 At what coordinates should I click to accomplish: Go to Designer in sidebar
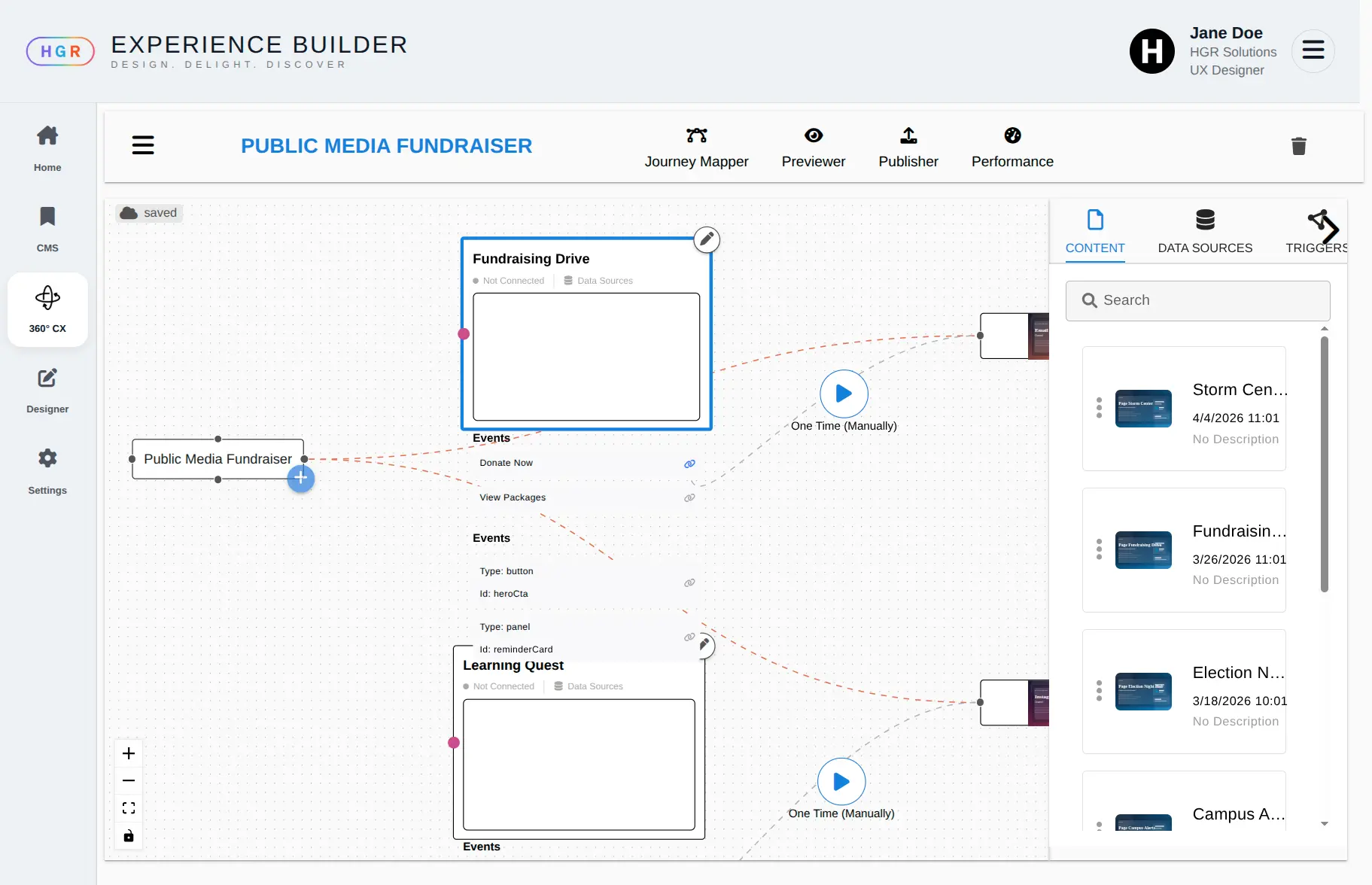point(47,390)
